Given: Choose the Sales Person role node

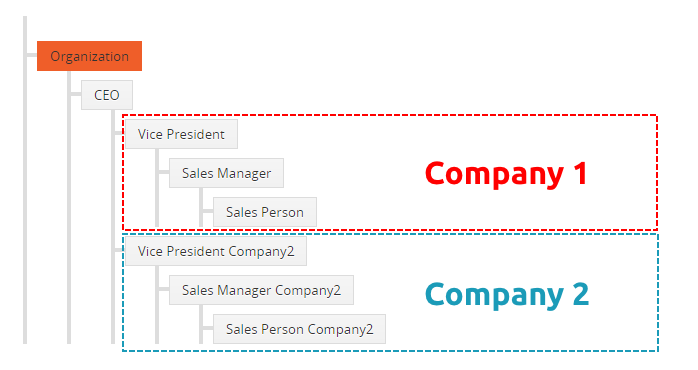Looking at the screenshot, I should [265, 212].
